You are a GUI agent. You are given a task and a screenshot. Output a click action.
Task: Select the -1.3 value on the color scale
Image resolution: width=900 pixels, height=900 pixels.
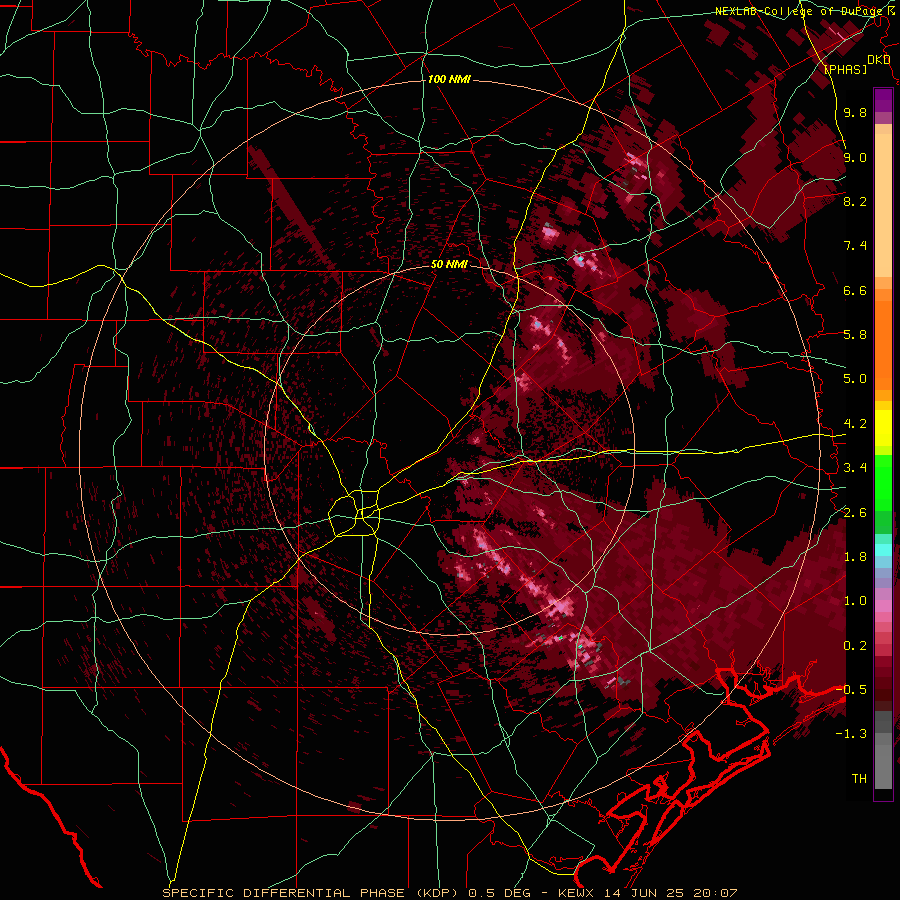[x=851, y=734]
